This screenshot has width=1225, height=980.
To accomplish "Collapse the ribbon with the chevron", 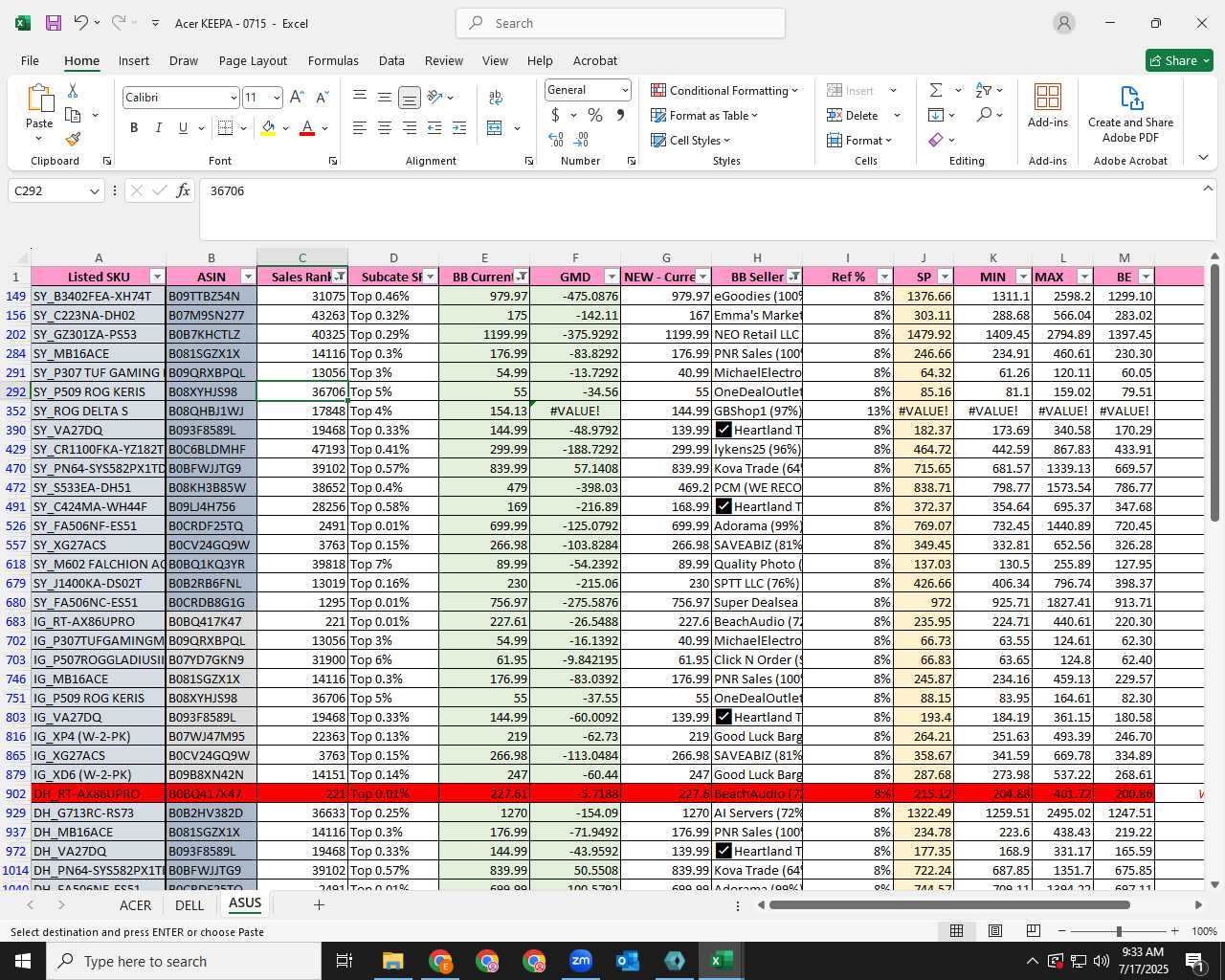I will [1203, 158].
